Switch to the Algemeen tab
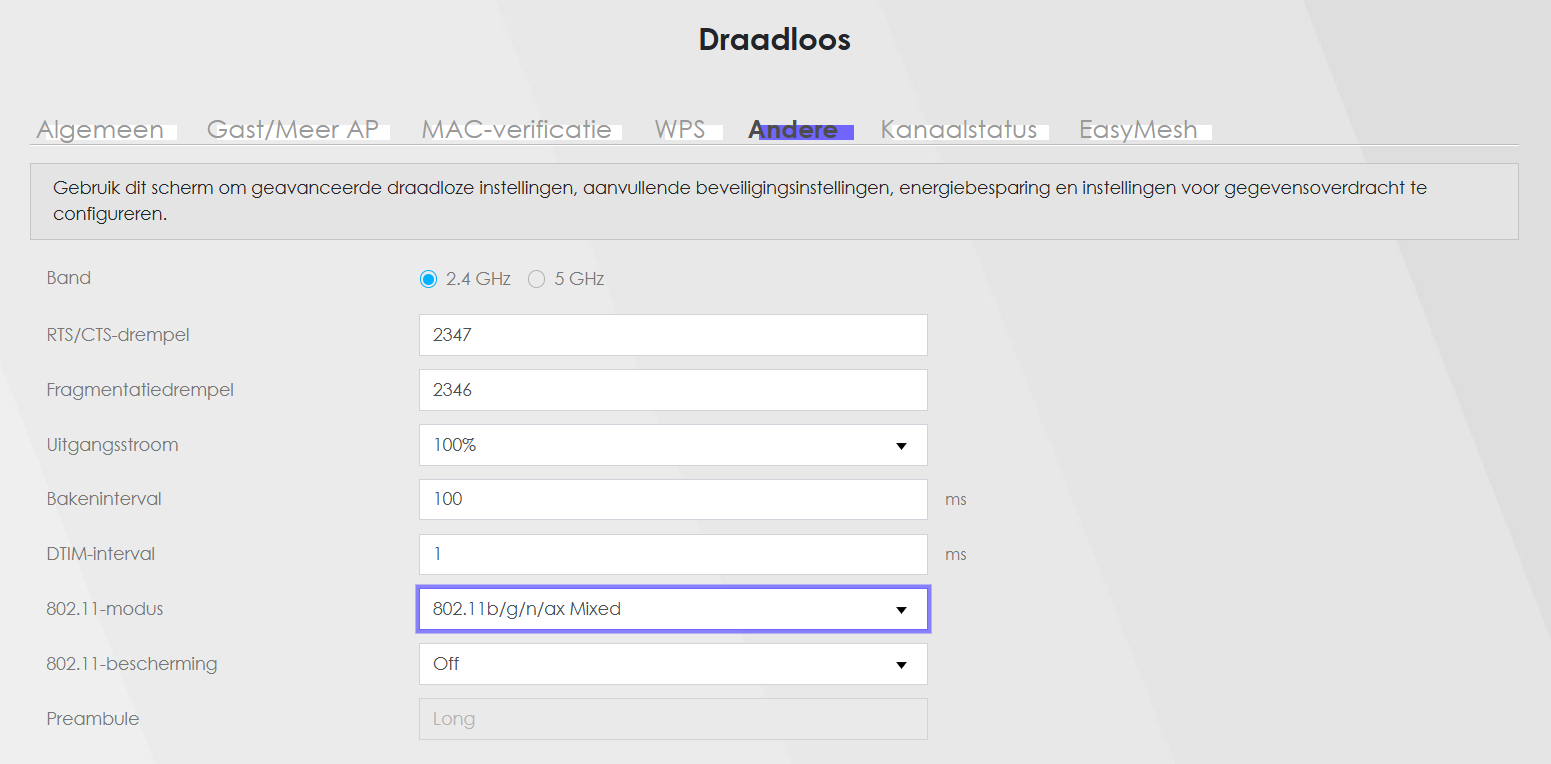 tap(100, 130)
